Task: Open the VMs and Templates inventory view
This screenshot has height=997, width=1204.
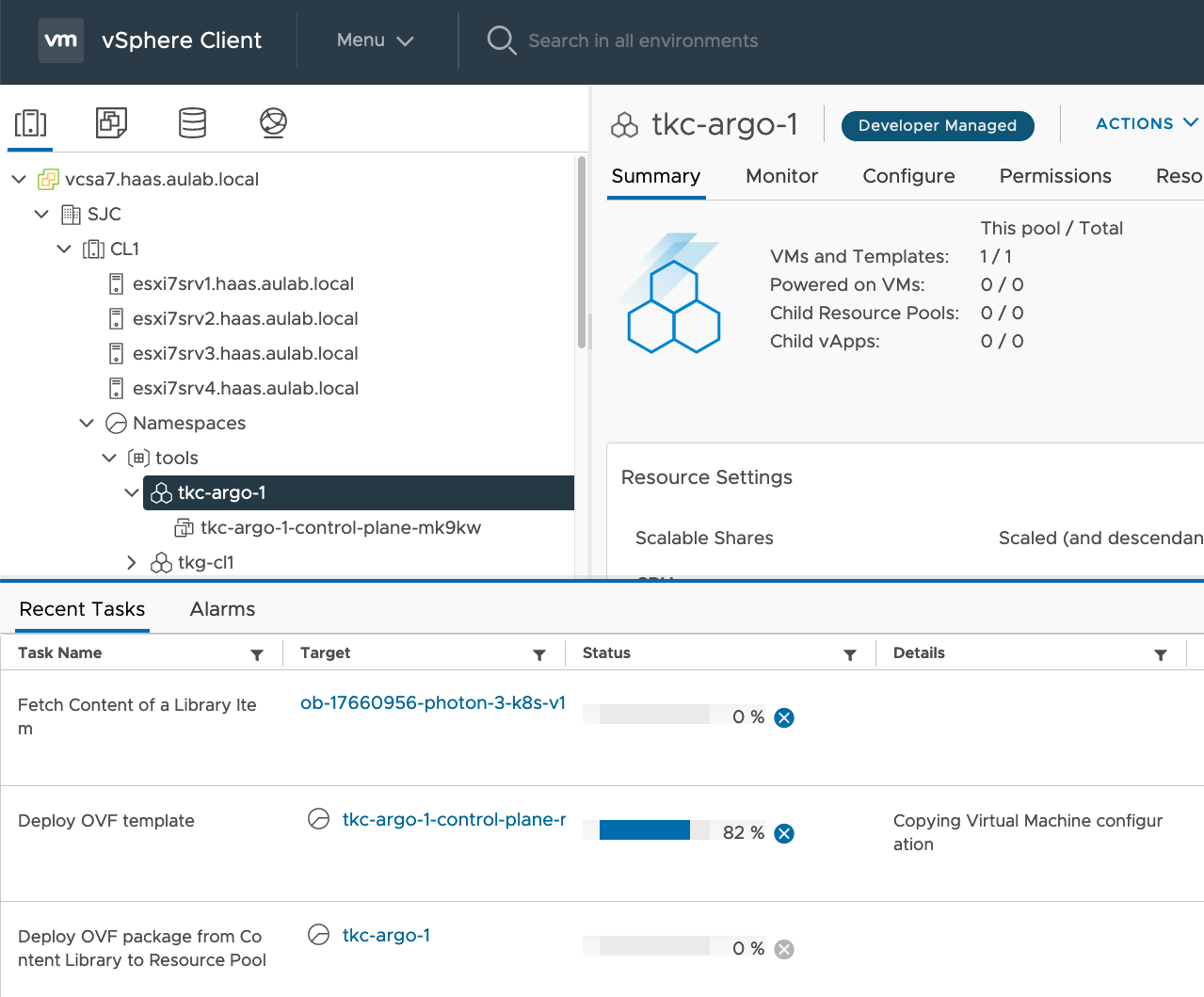Action: pos(110,122)
